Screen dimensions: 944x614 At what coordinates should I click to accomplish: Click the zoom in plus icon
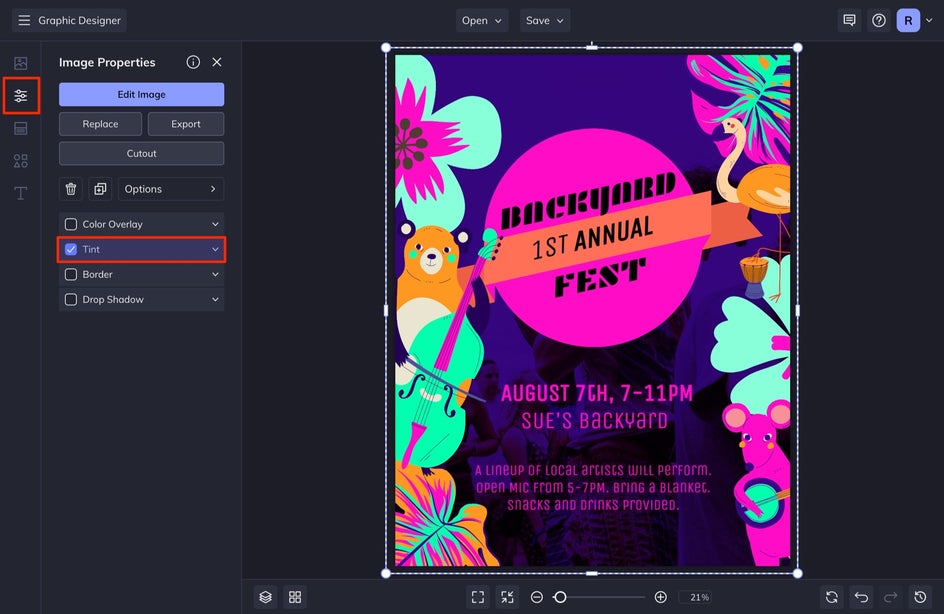(660, 597)
